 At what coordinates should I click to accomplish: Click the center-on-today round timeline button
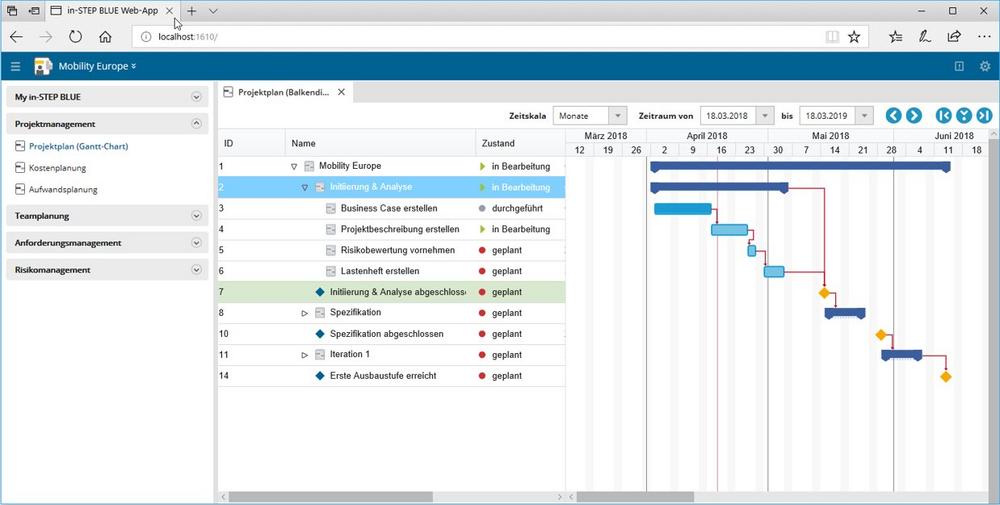click(964, 116)
